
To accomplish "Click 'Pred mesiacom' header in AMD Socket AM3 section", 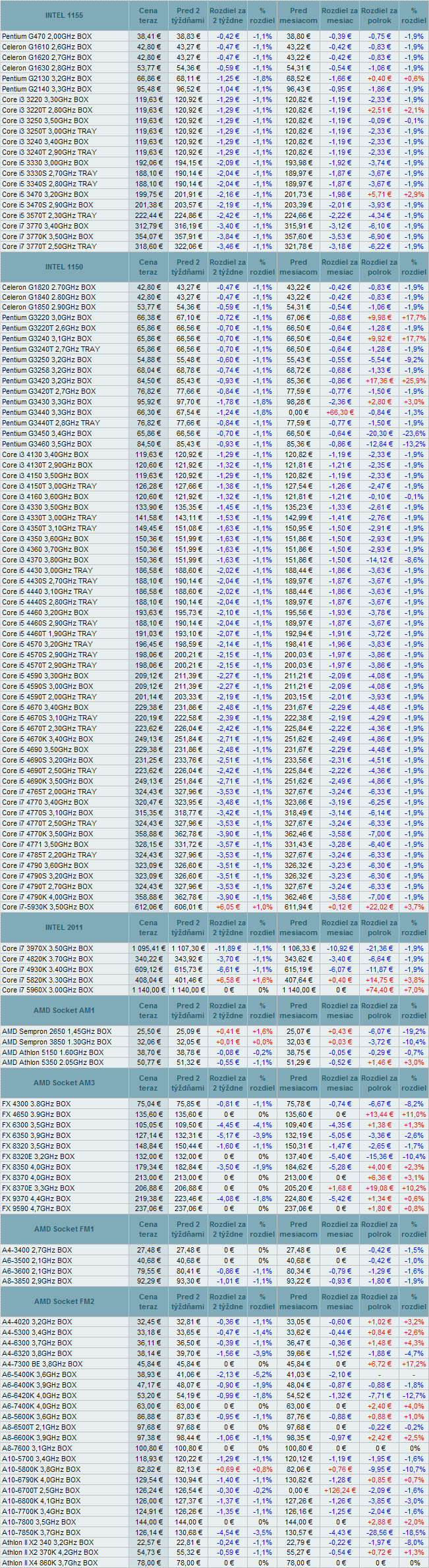I will 299,1083.
